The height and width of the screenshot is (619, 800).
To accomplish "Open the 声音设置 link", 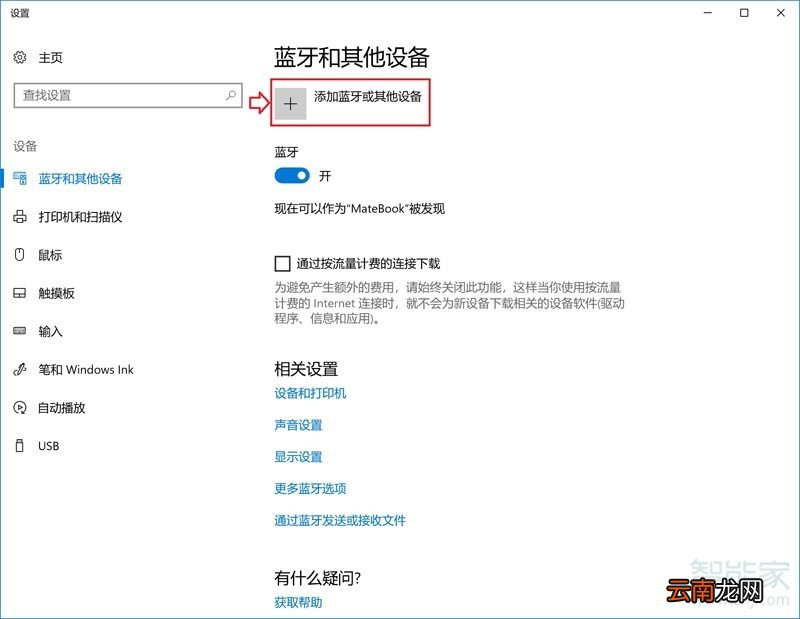I will 298,425.
